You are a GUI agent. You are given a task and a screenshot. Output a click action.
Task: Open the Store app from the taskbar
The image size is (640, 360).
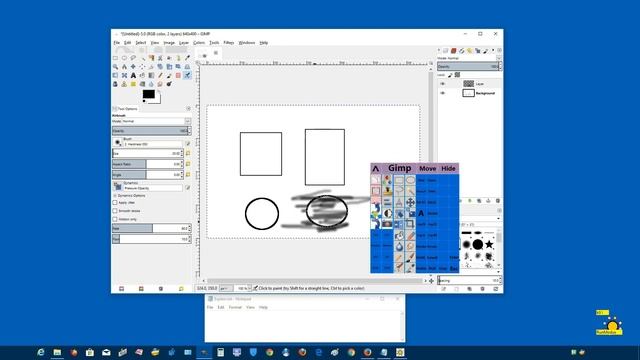click(x=90, y=352)
